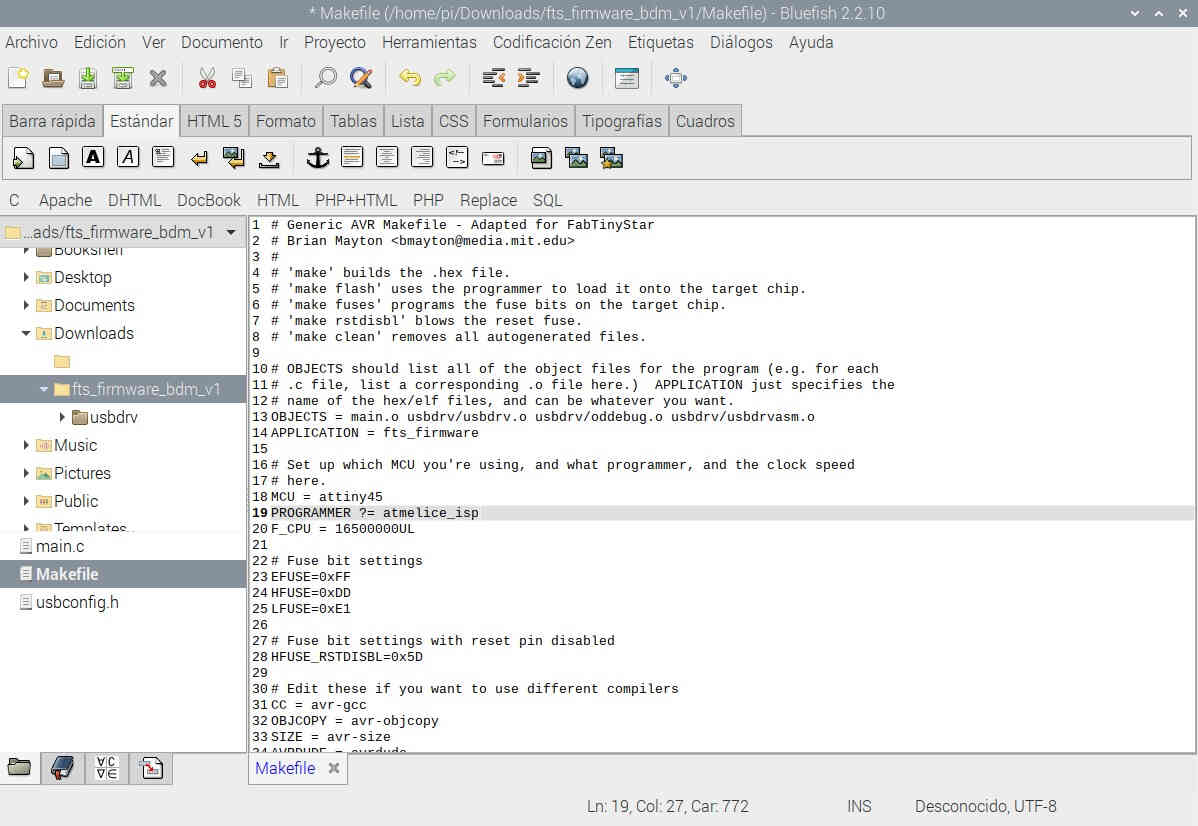This screenshot has height=826, width=1198.
Task: Close the Makefile document tab
Action: (x=334, y=769)
